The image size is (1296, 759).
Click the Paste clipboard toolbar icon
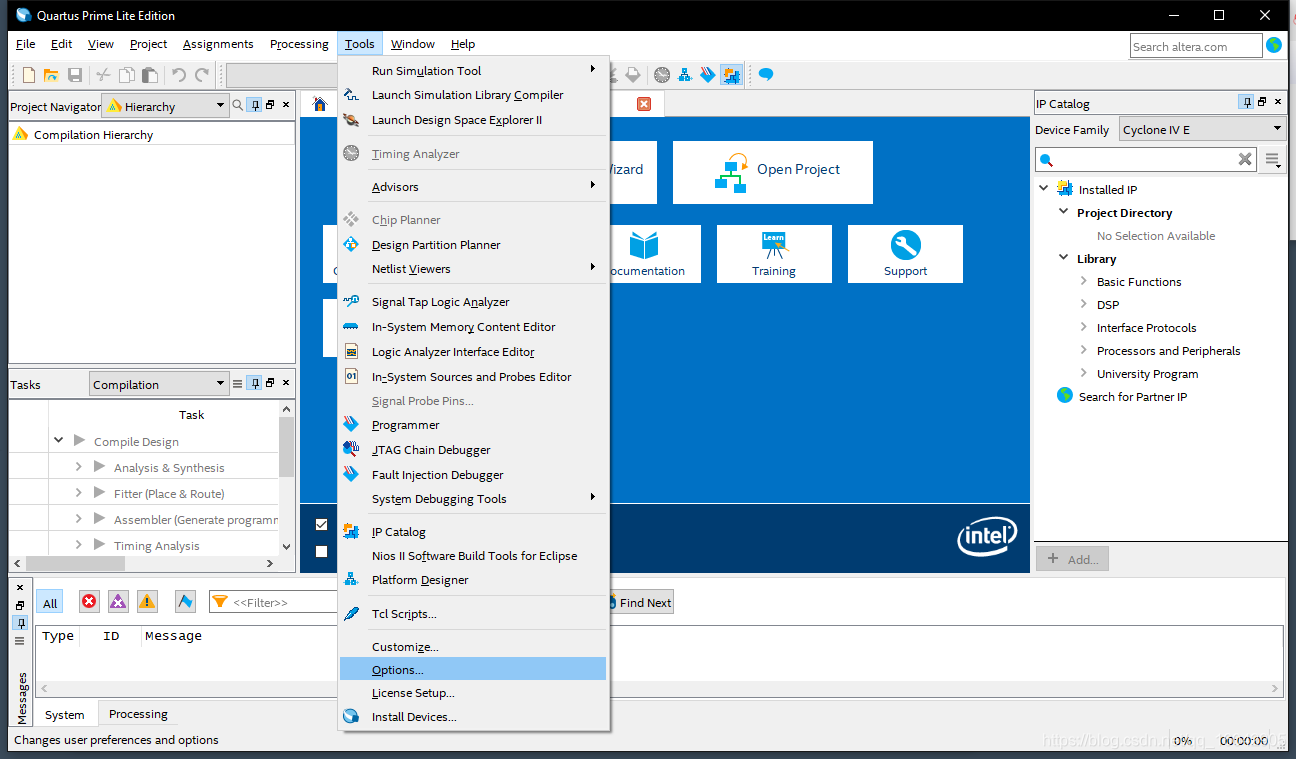click(150, 75)
